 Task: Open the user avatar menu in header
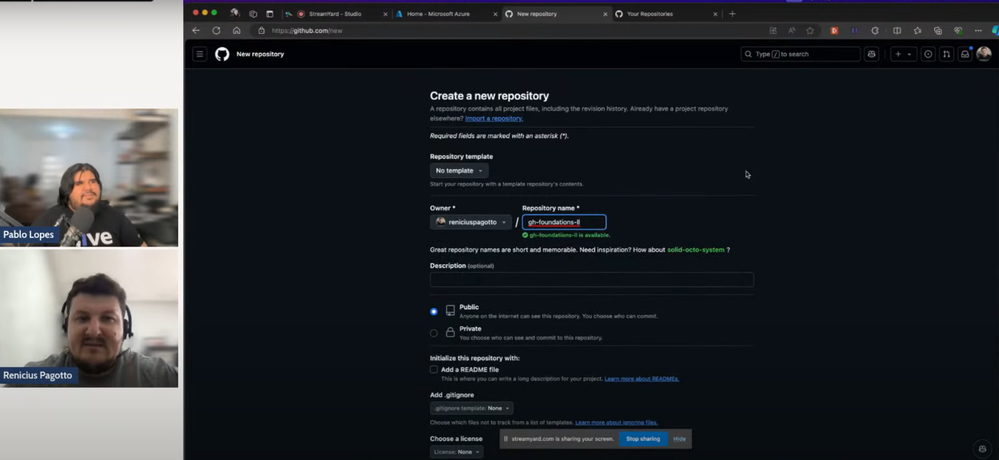tap(984, 54)
